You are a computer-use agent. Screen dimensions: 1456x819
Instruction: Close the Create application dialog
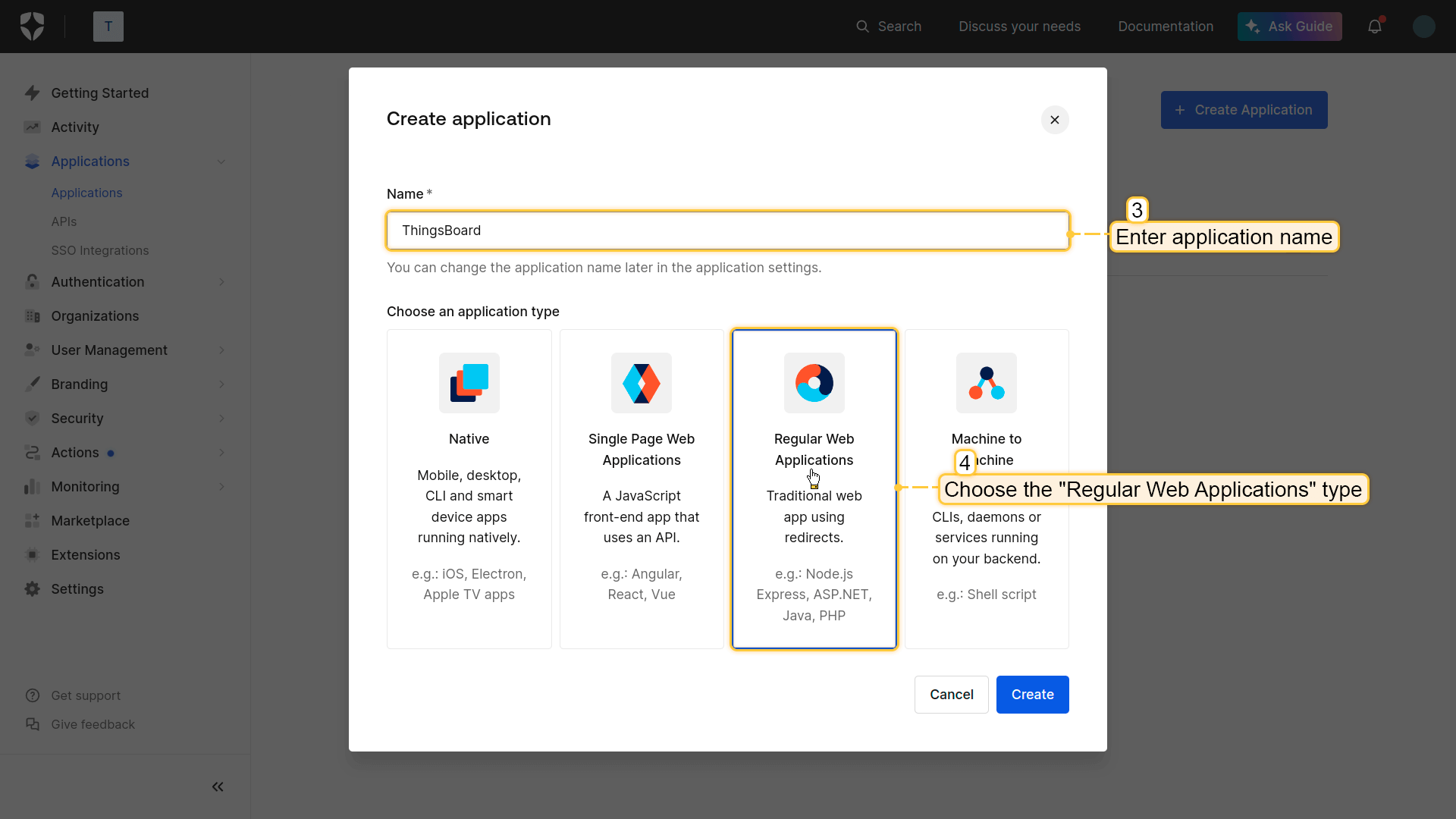[x=1054, y=120]
